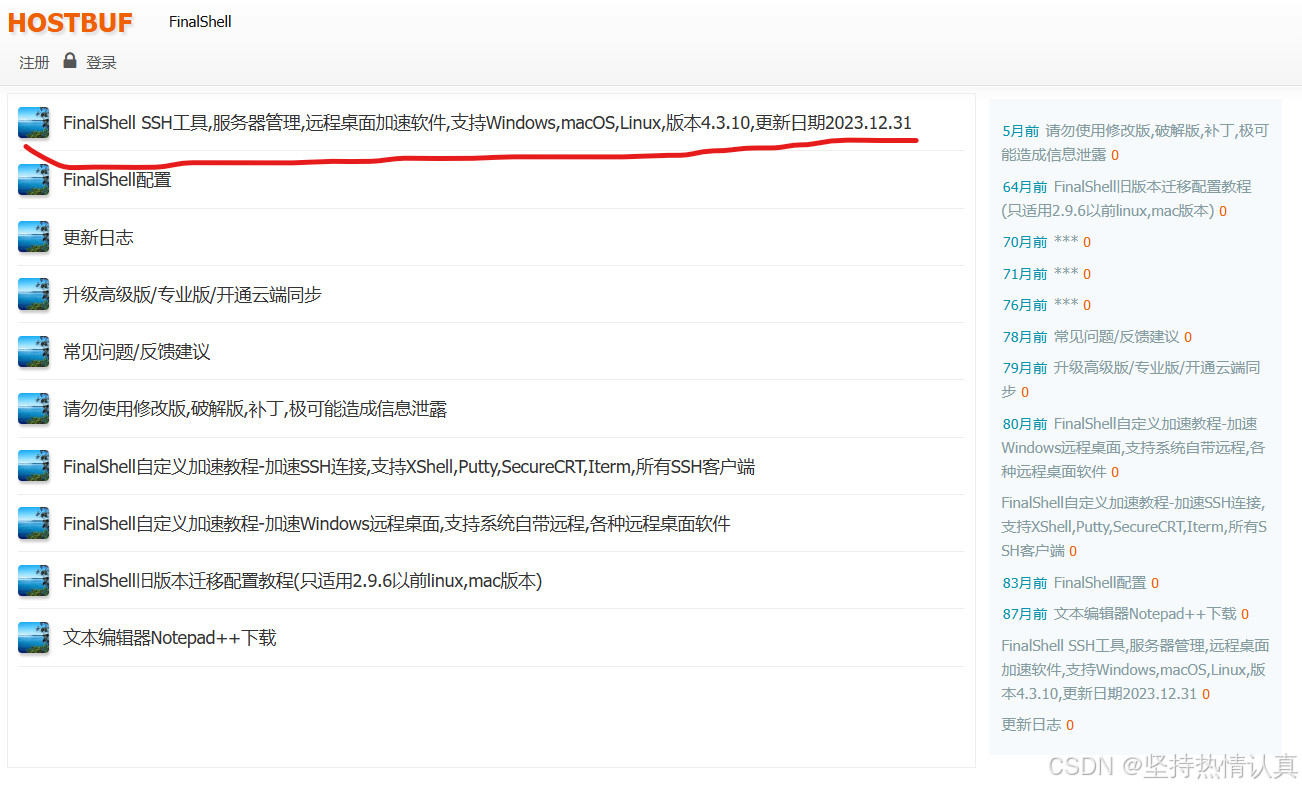The width and height of the screenshot is (1302, 788).
Task: Click sidebar *** entry dated 70月前
Action: 1066,241
